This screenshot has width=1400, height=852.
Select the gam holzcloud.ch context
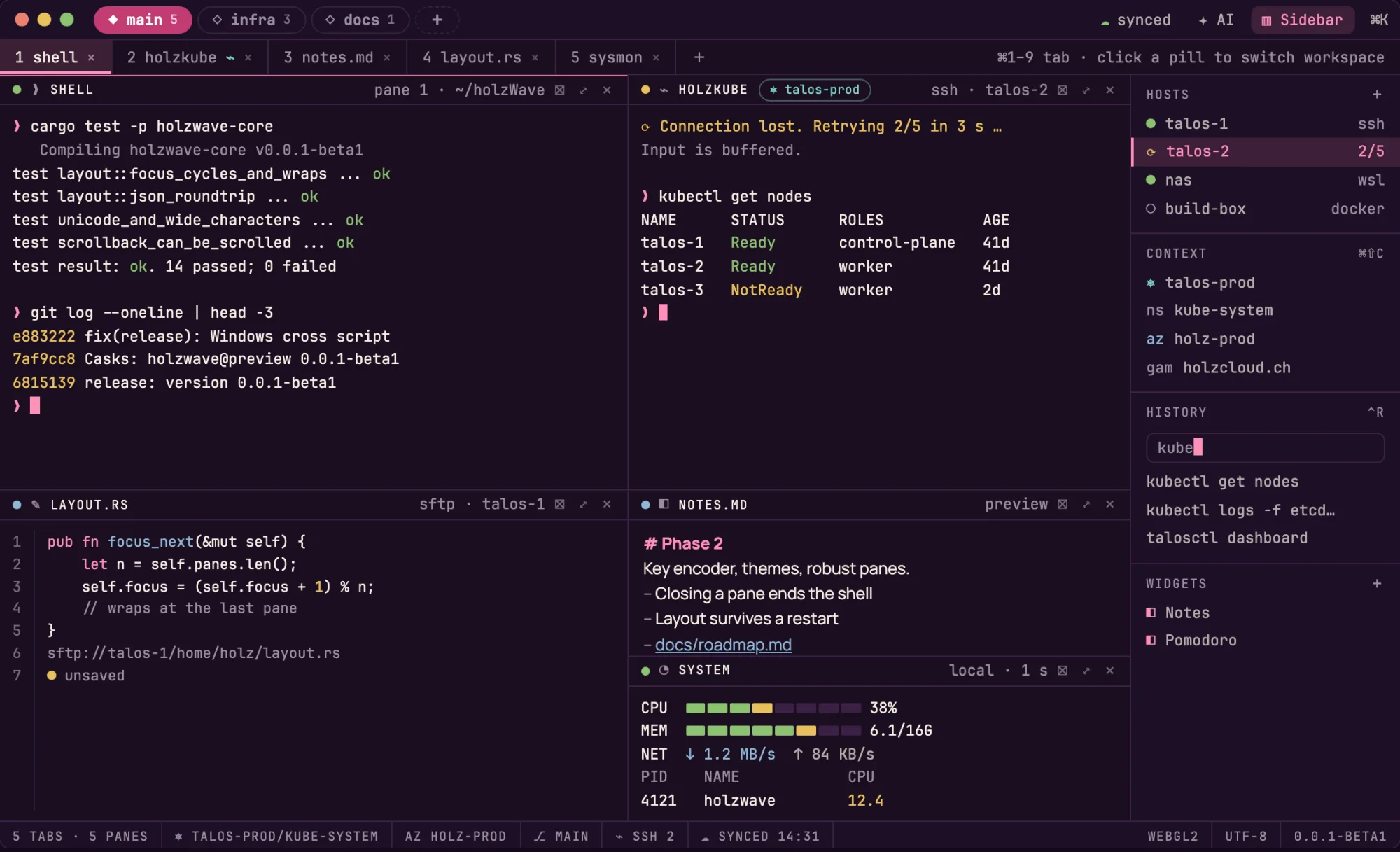click(x=1265, y=368)
